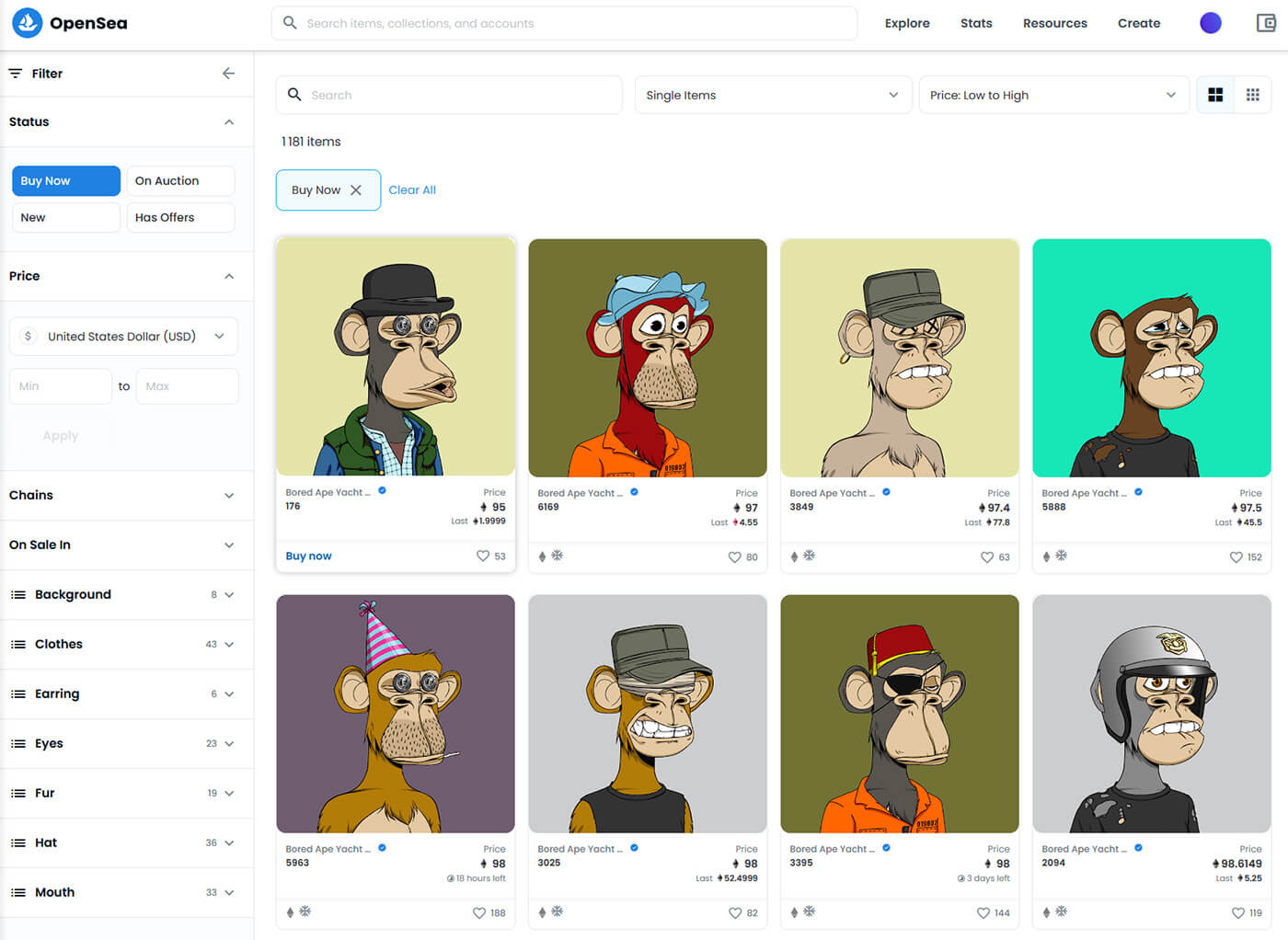Expand the Clothes trait filter
1288x940 pixels.
126,645
